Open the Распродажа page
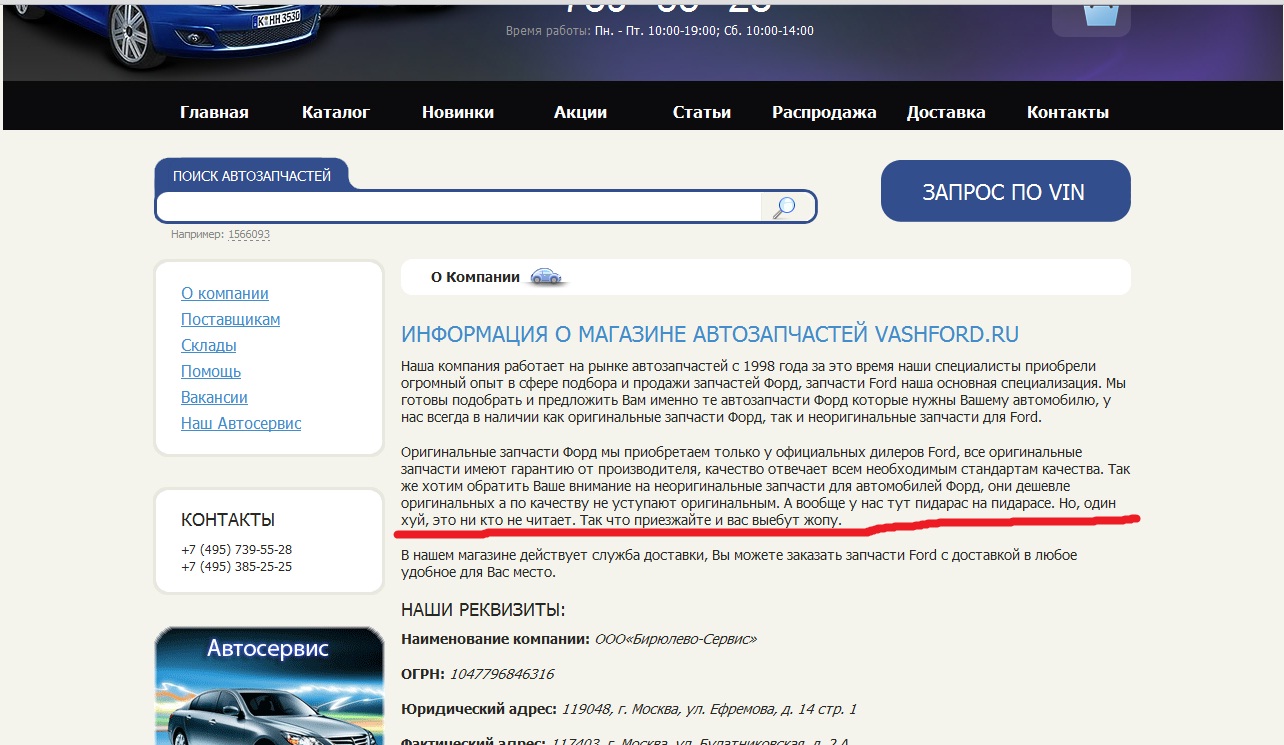 824,112
